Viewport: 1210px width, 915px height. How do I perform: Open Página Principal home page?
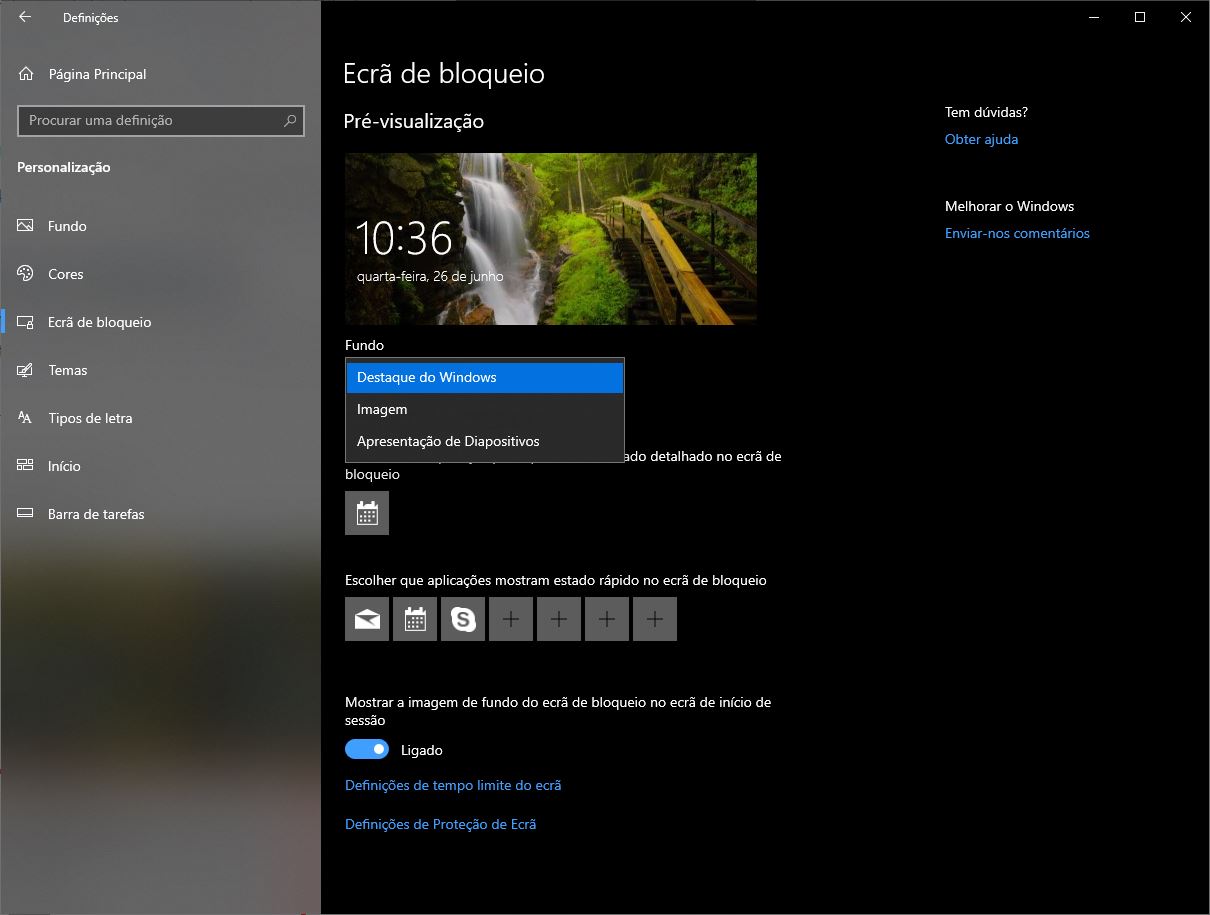click(x=82, y=74)
